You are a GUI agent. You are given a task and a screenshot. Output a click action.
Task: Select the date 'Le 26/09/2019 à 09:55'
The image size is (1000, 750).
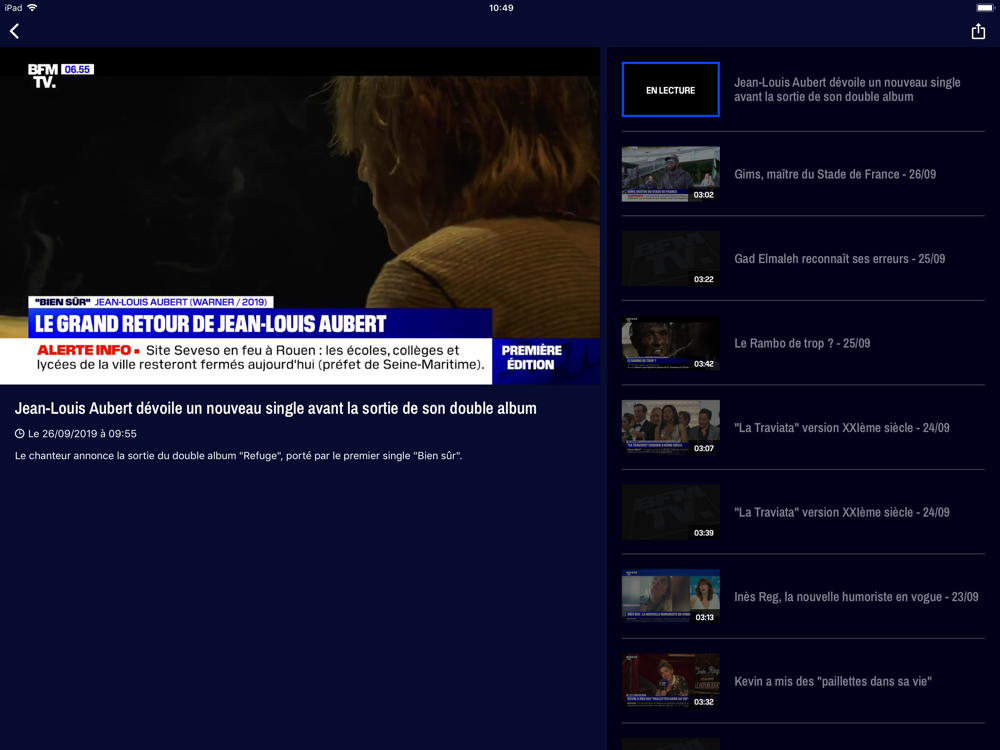(x=82, y=434)
